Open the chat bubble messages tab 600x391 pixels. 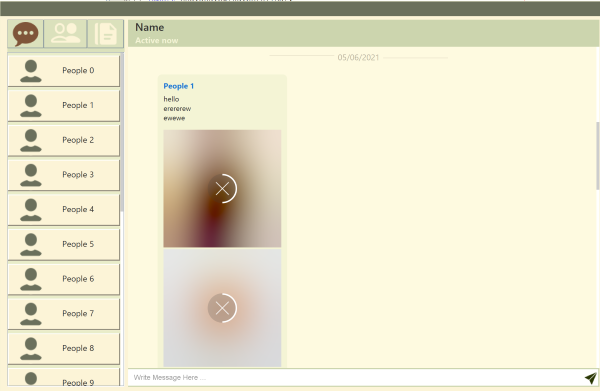[x=25, y=34]
